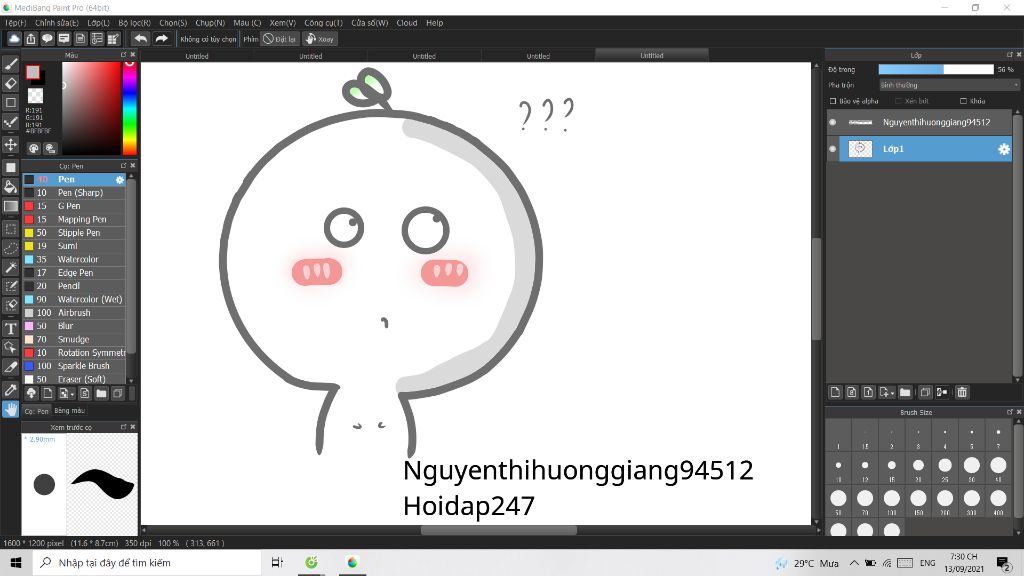Viewport: 1024px width, 576px height.
Task: Select the Smudge brush
Action: [x=74, y=340]
